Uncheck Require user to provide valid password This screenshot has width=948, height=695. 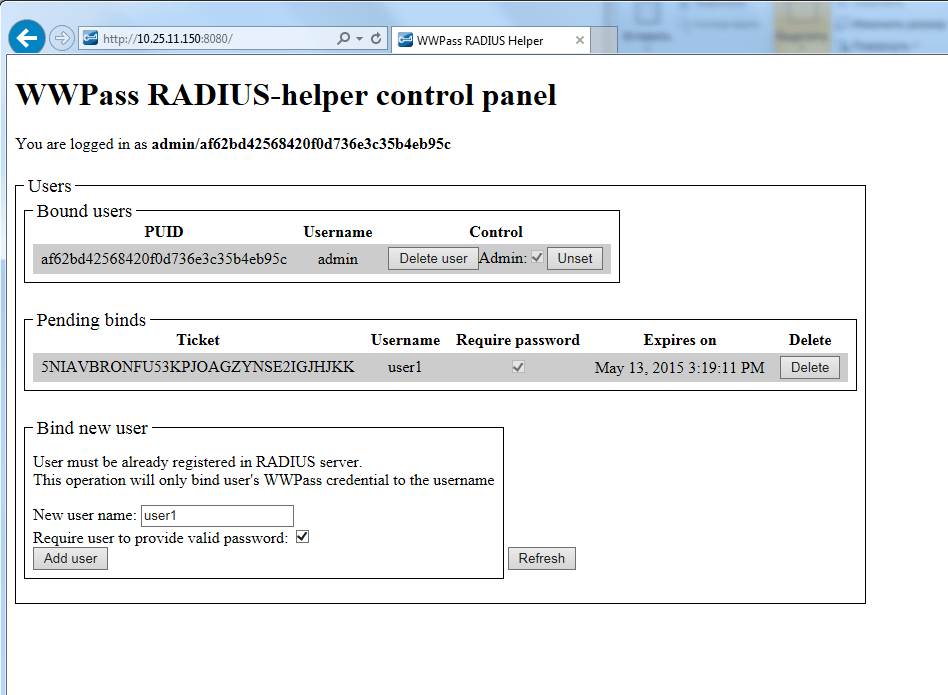[x=303, y=537]
